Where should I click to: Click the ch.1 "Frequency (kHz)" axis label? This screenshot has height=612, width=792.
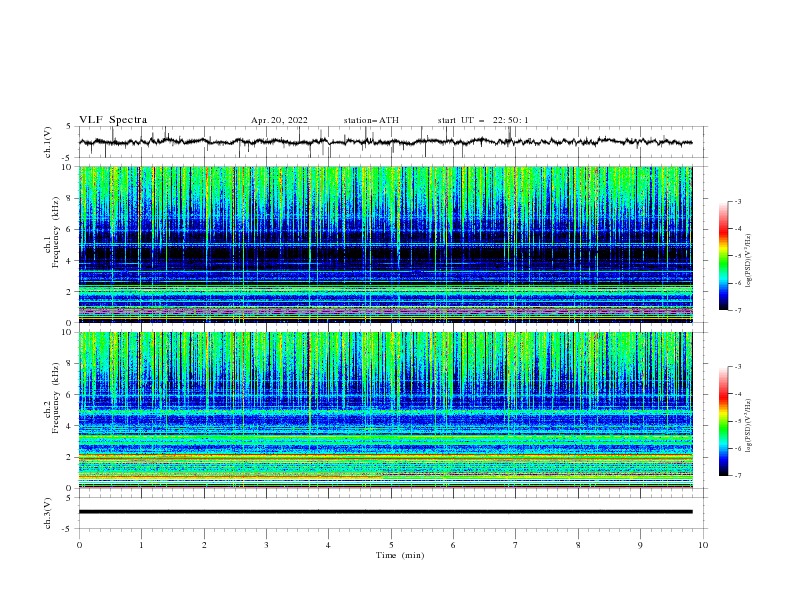tap(55, 233)
